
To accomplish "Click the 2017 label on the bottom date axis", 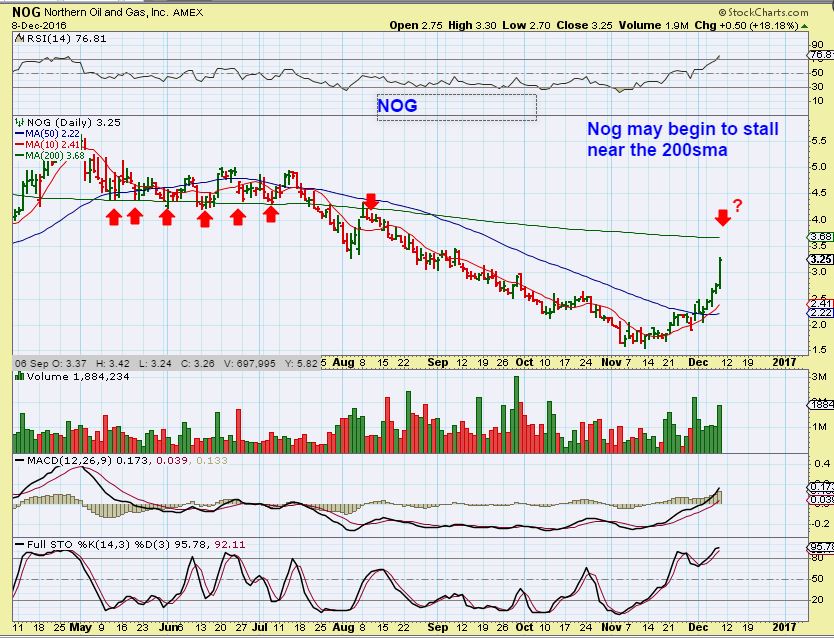I will 784,627.
